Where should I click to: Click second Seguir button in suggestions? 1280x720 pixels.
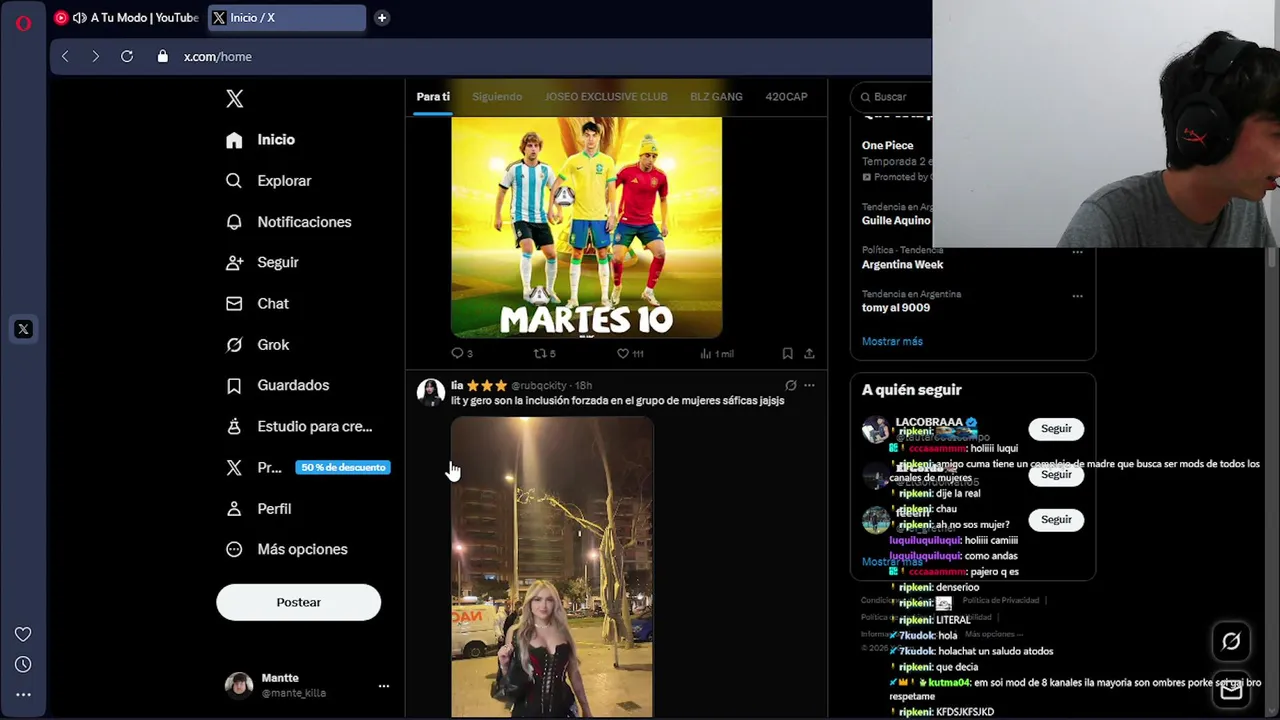point(1056,475)
